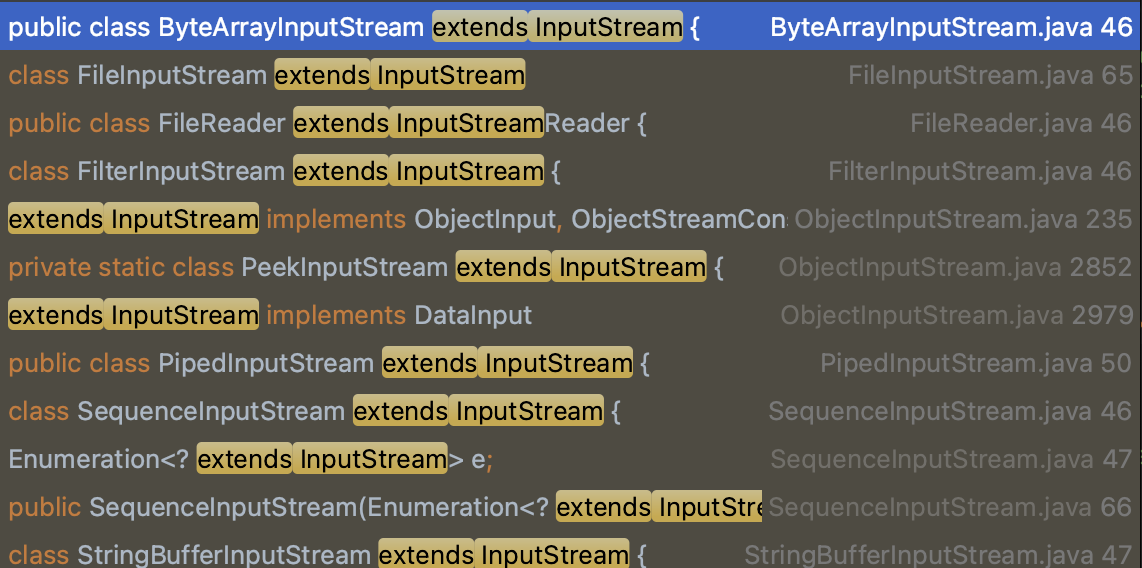
Task: Click the FileInputStream.java 65 file label
Action: pos(990,75)
